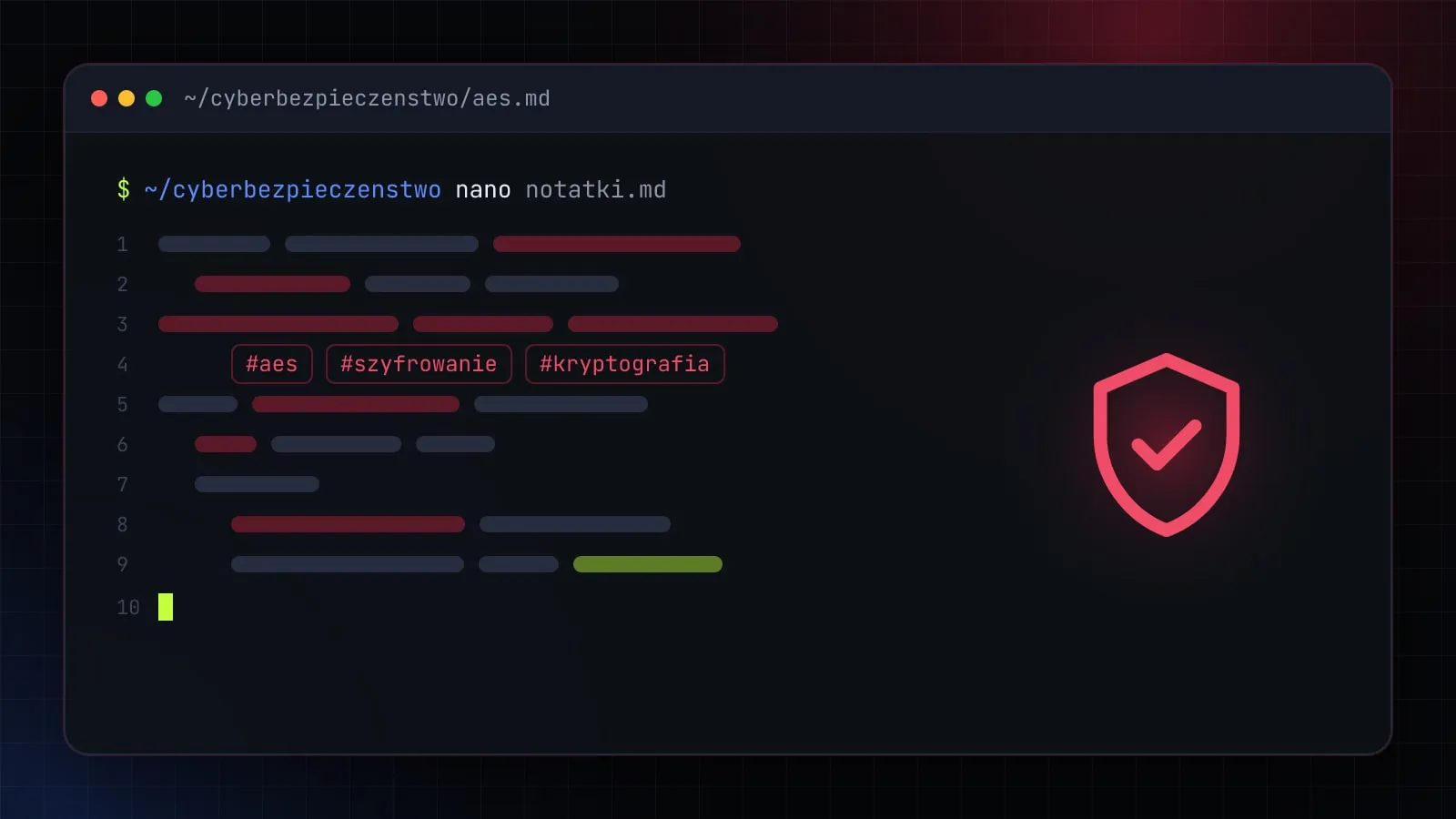Click the green bar on line 9
The image size is (1456, 819).
pos(648,564)
